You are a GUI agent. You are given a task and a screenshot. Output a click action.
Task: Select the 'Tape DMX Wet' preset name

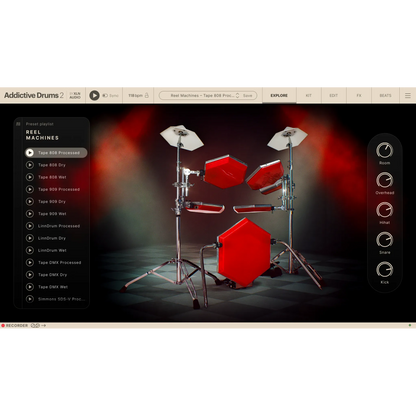tap(53, 287)
